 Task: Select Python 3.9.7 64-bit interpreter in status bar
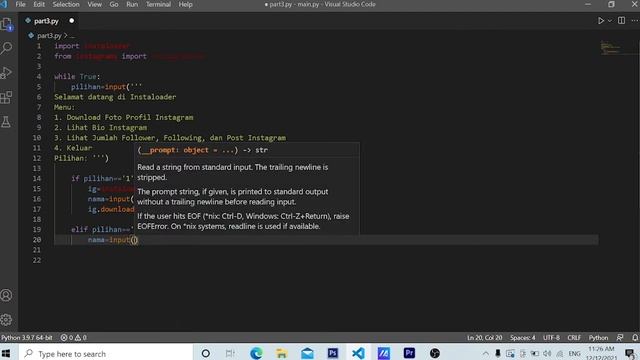click(x=27, y=338)
